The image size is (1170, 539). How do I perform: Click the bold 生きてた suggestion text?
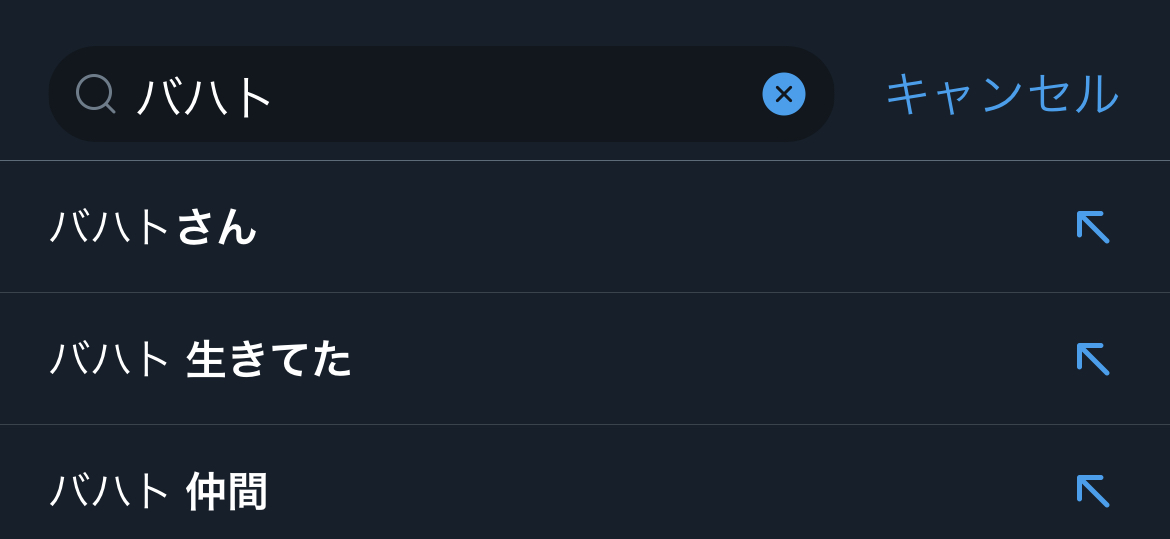click(268, 359)
